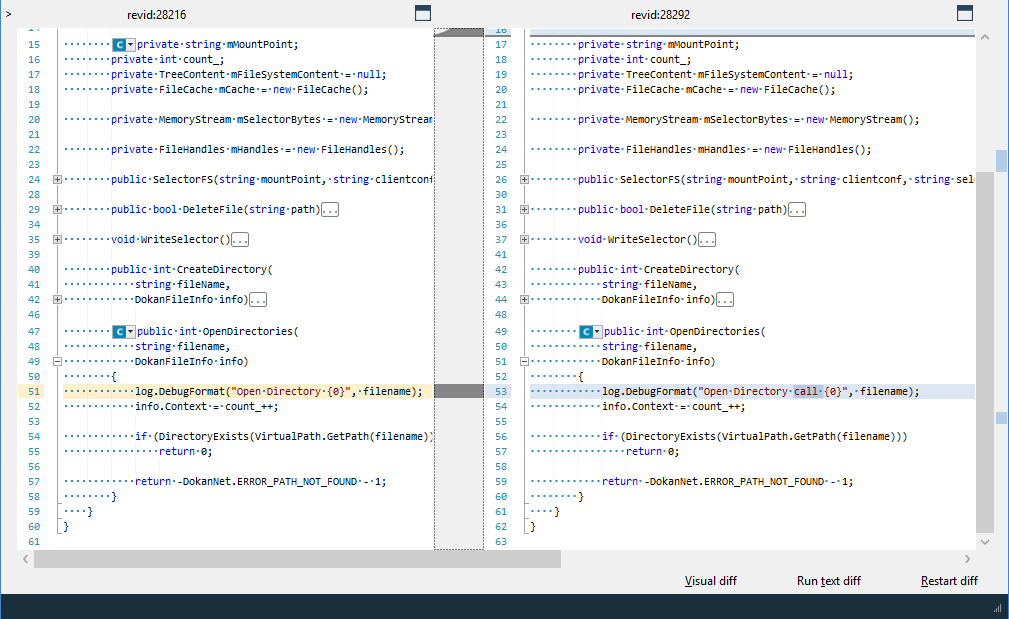The image size is (1009, 619).
Task: Click the collapsed ellipsis box after DeleteFile, left pane
Action: pyautogui.click(x=330, y=210)
